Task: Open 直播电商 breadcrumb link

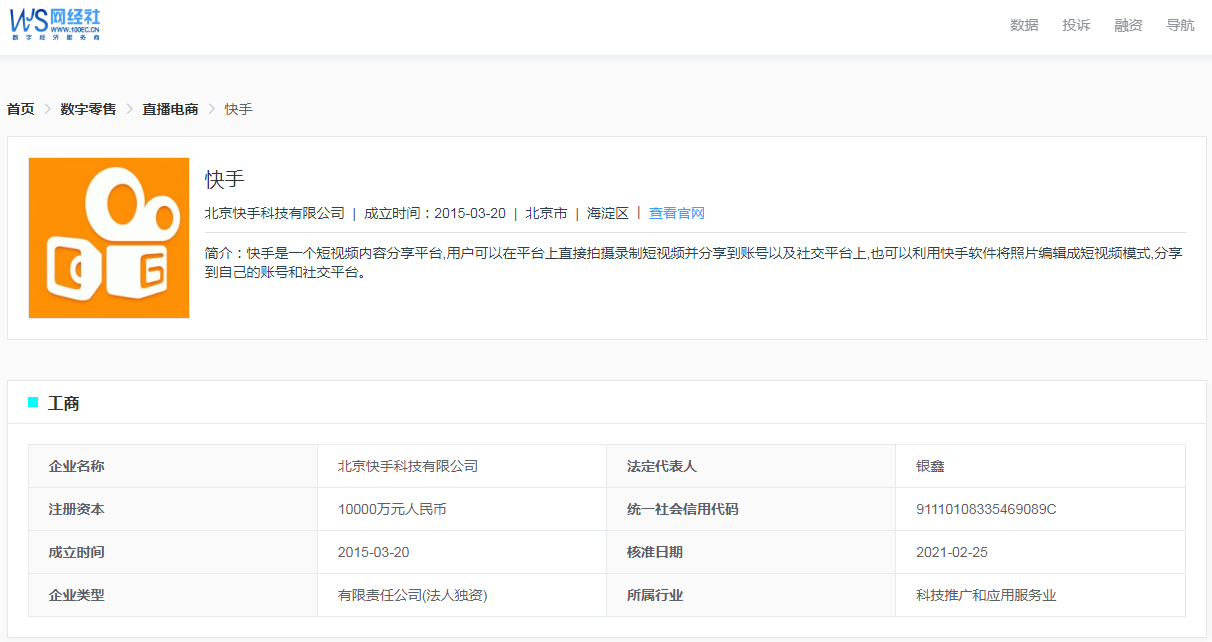Action: click(170, 109)
